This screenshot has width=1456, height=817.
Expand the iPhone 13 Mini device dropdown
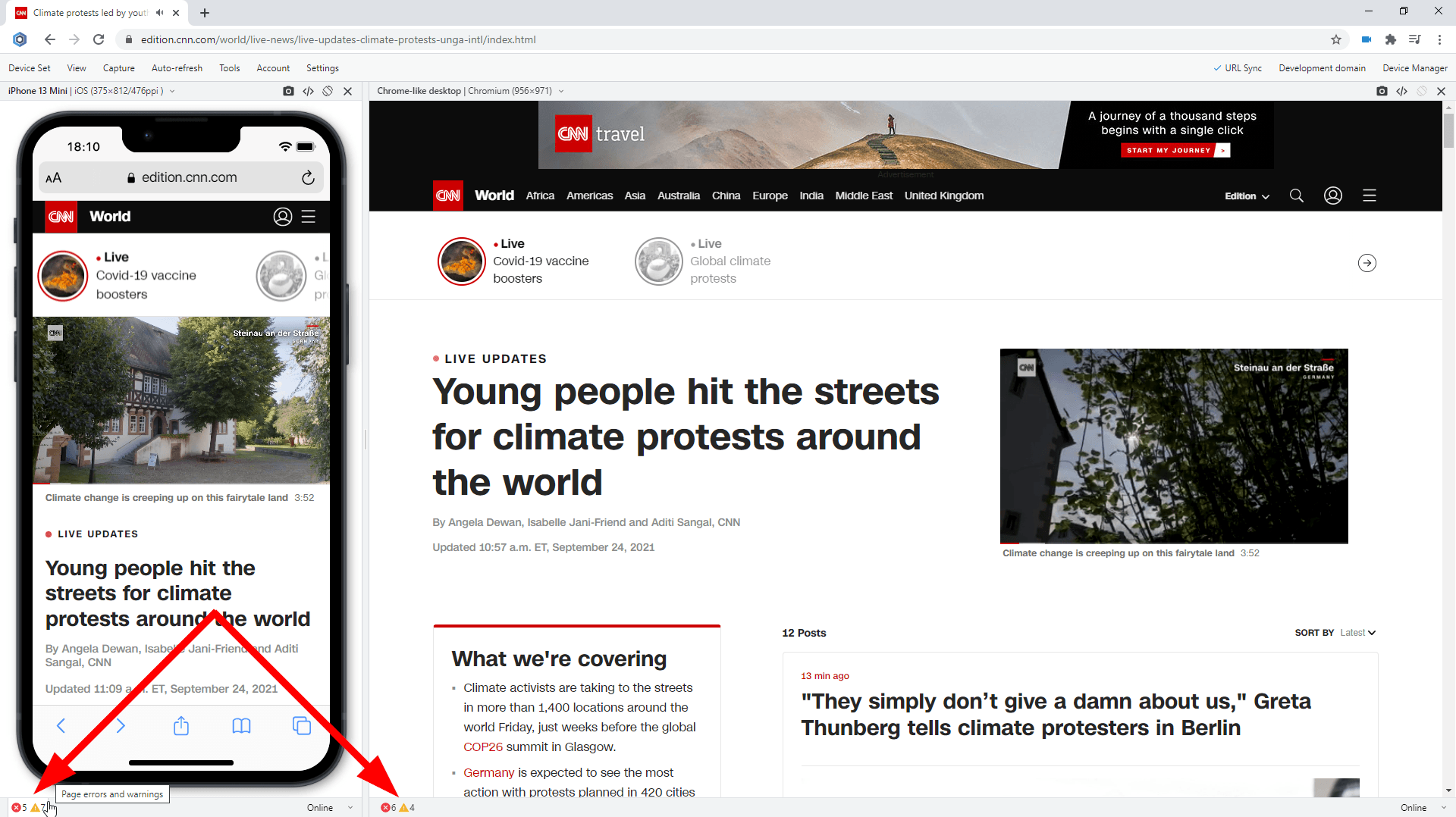pyautogui.click(x=172, y=91)
